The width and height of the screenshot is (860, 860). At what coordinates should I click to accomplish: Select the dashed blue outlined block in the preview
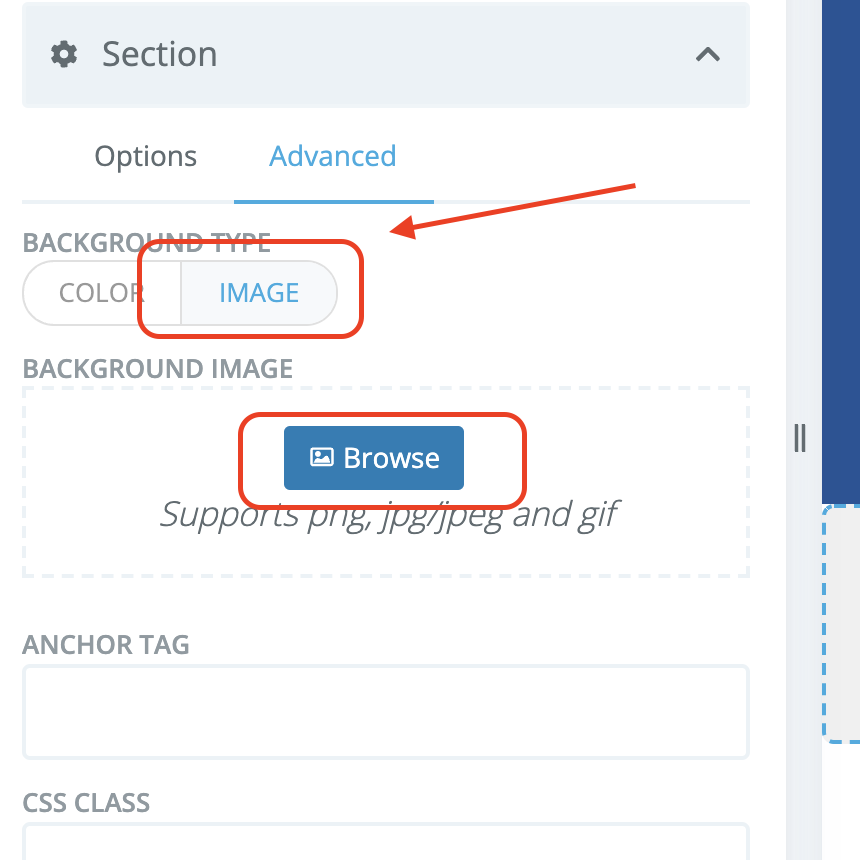[x=841, y=624]
